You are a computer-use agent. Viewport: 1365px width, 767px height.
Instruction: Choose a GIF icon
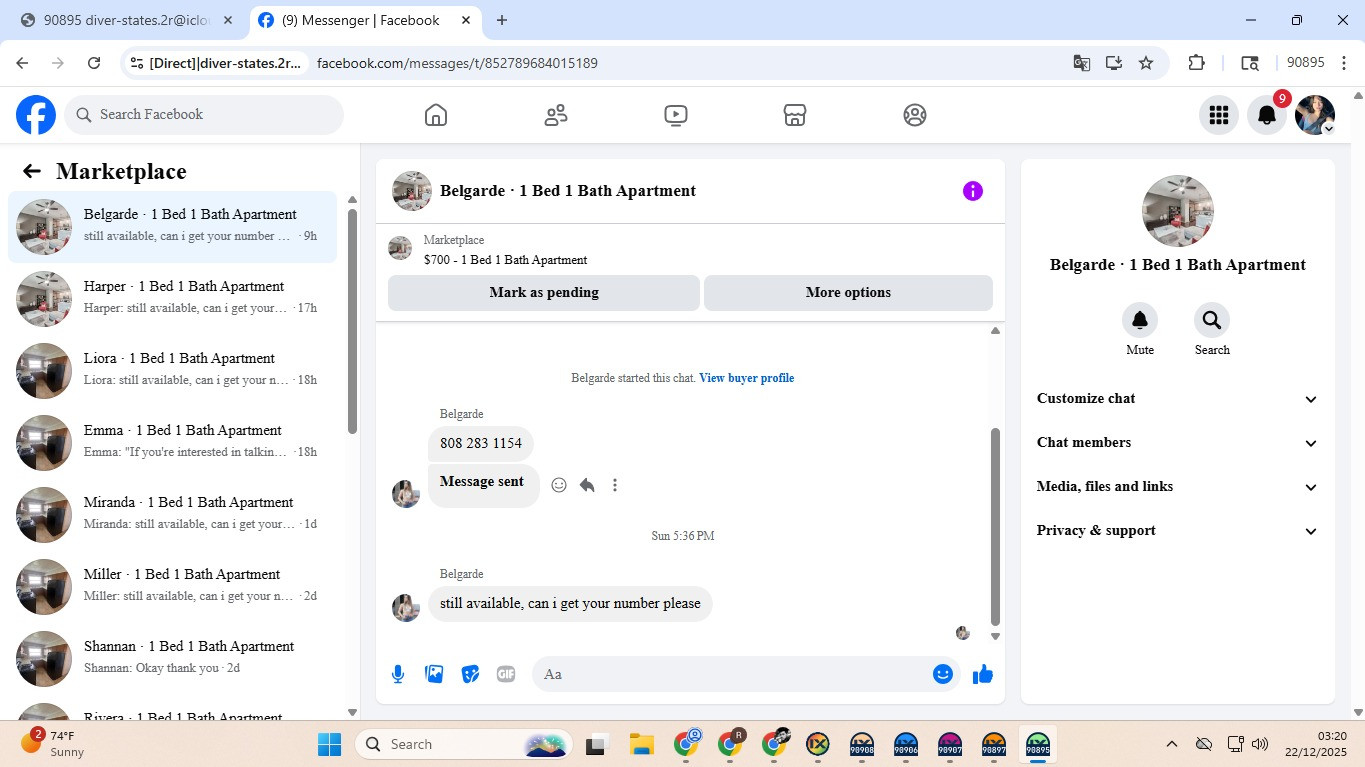click(506, 674)
